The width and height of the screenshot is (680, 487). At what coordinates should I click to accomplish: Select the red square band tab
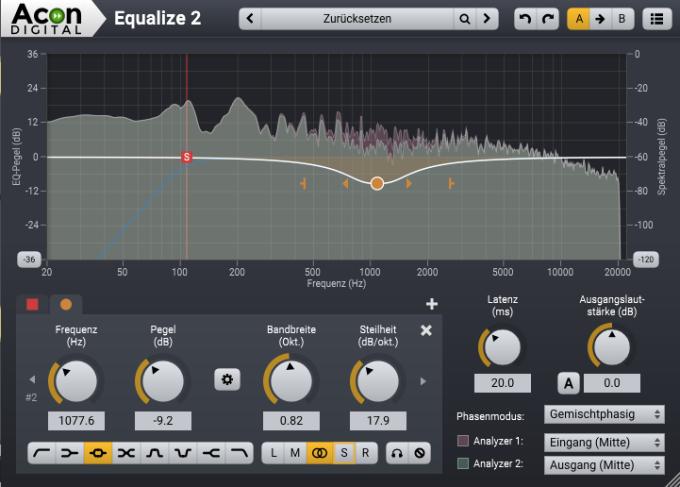click(33, 304)
